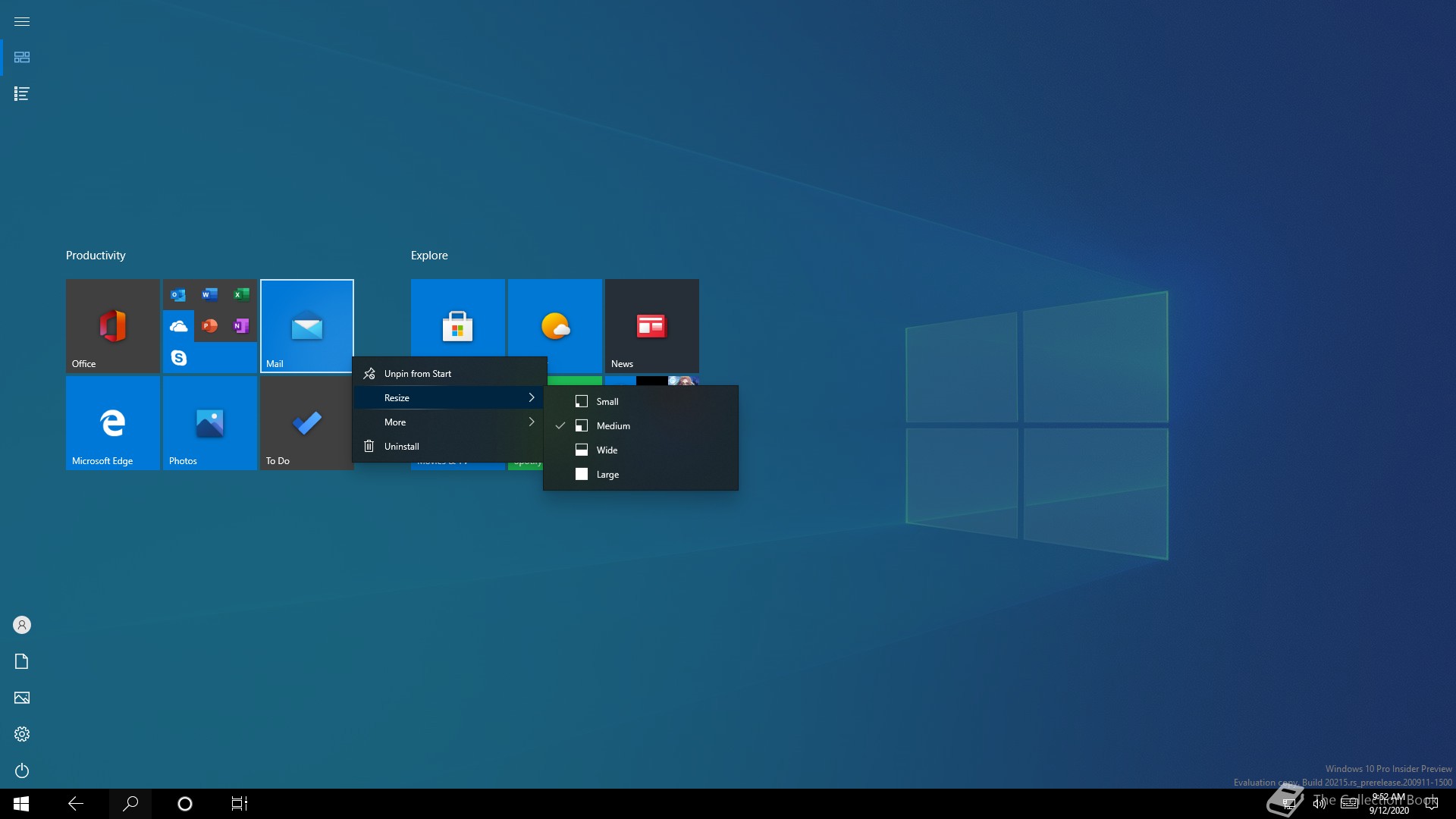Open OneNote from the folder tile
The image size is (1456, 819).
pyautogui.click(x=241, y=326)
